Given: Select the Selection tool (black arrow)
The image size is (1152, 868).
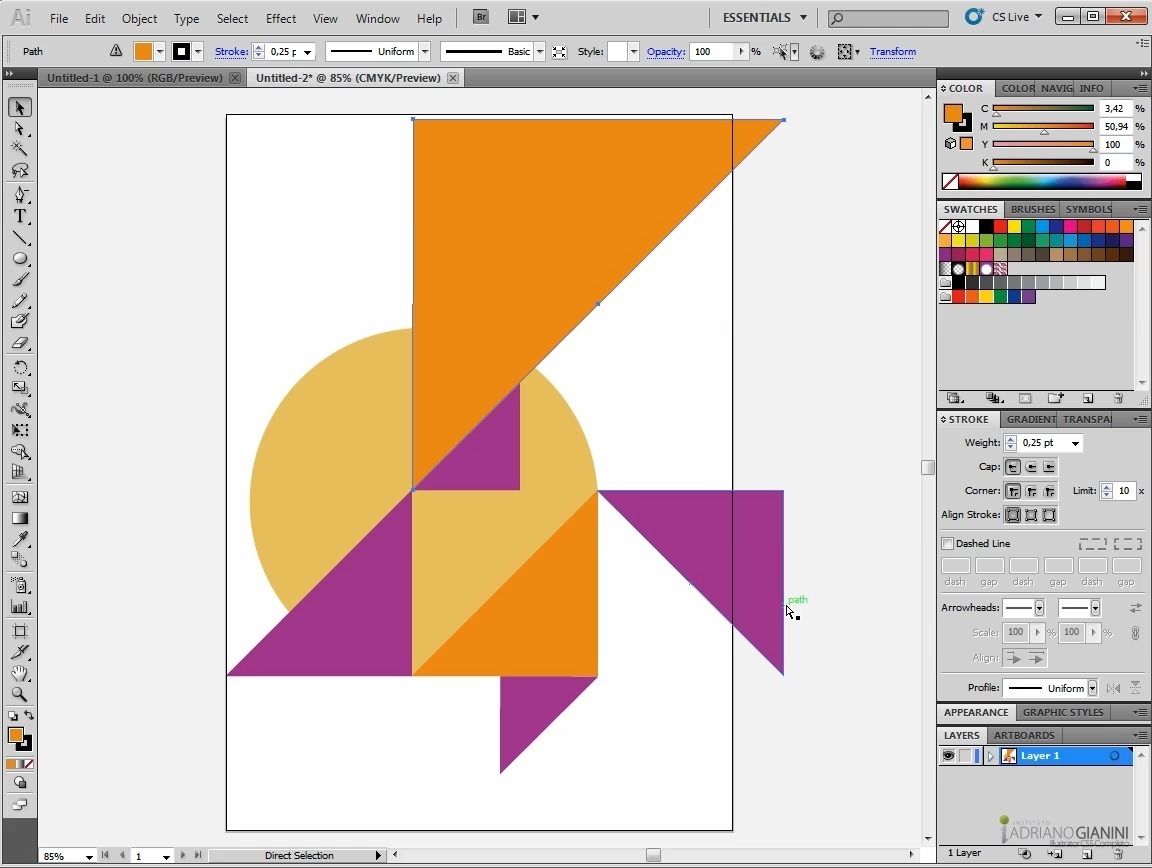Looking at the screenshot, I should 20,108.
